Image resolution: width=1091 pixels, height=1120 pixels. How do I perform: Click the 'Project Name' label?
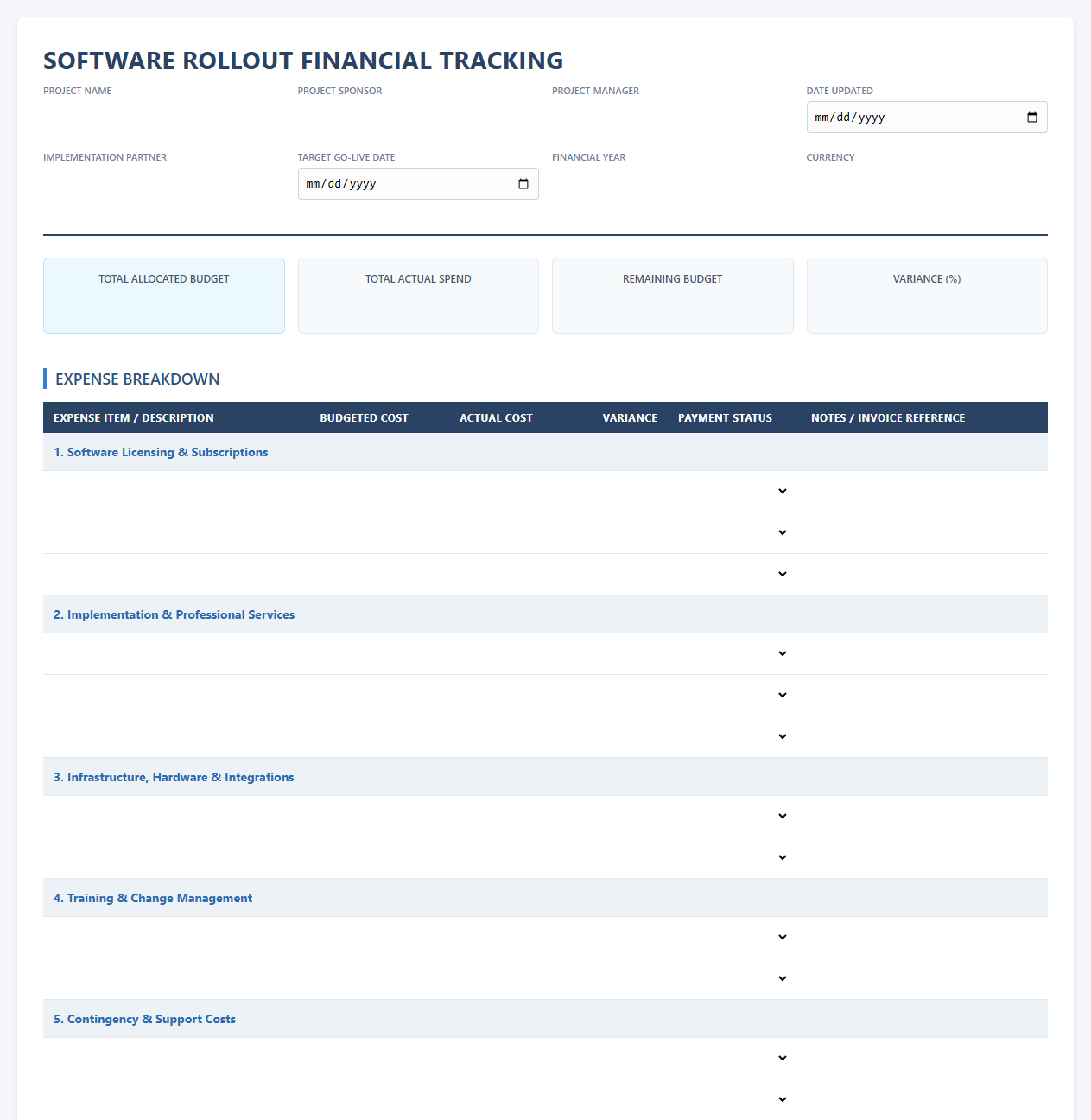(78, 91)
